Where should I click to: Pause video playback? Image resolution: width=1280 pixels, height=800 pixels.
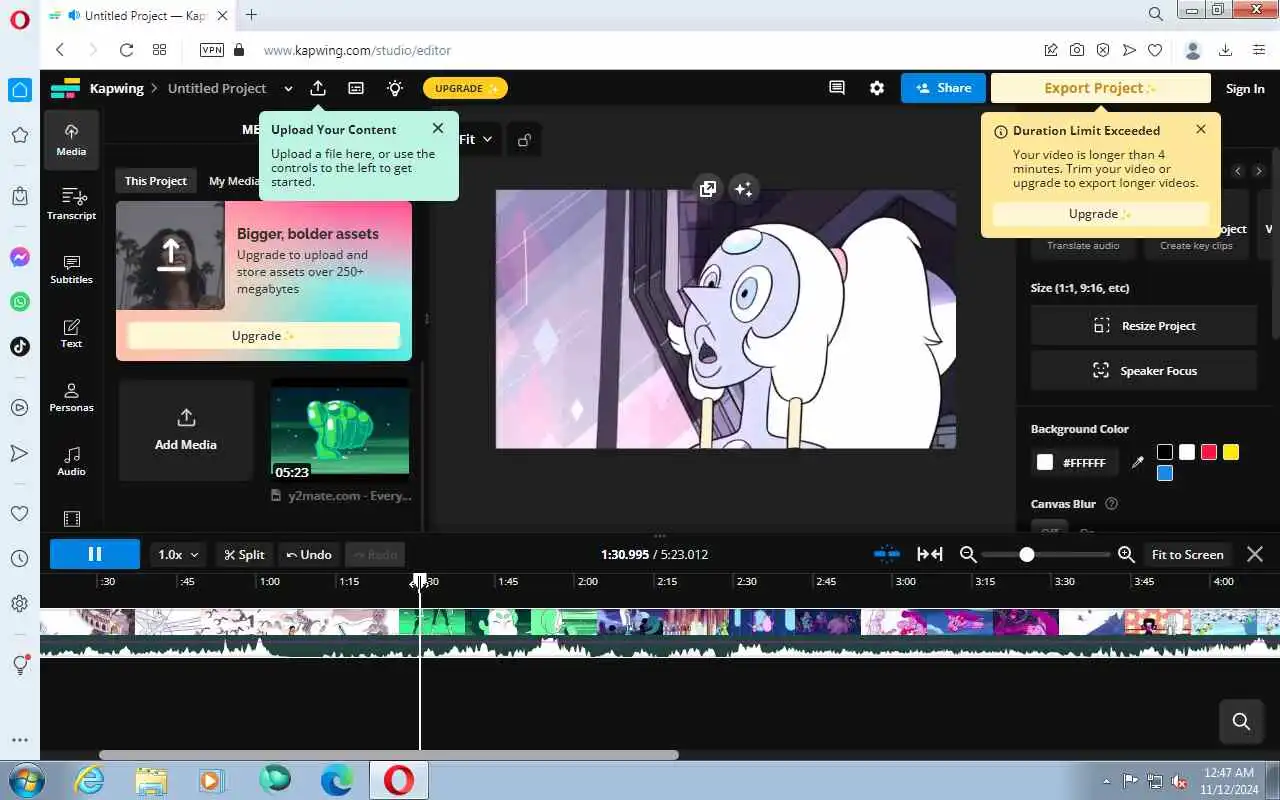(95, 554)
